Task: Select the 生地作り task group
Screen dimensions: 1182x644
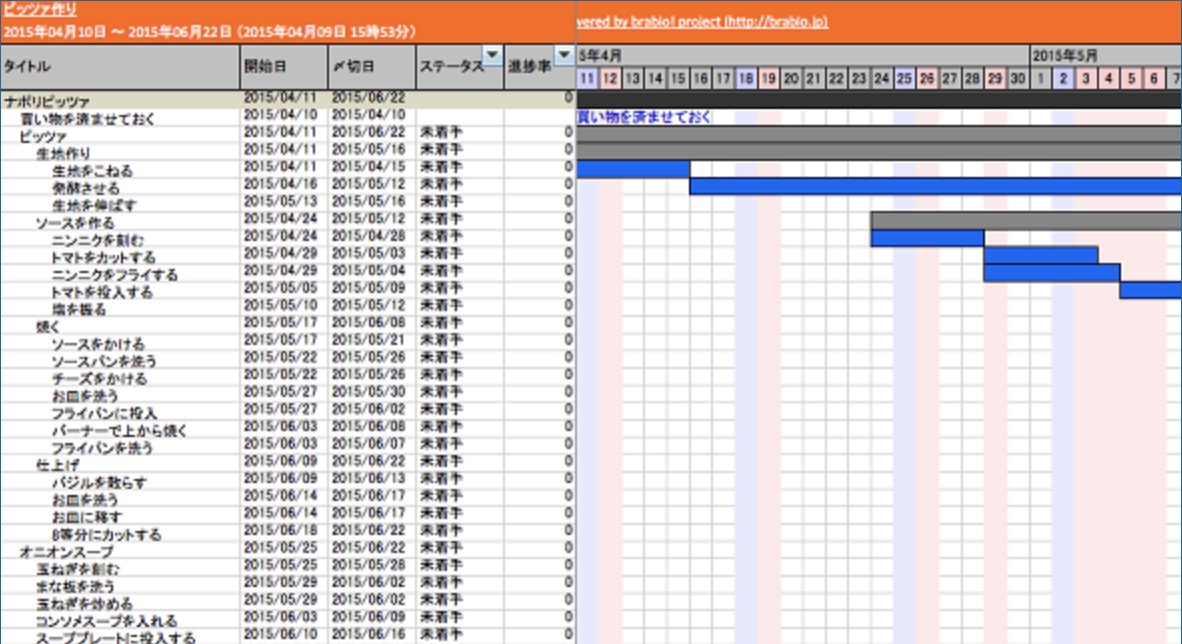Action: point(63,153)
